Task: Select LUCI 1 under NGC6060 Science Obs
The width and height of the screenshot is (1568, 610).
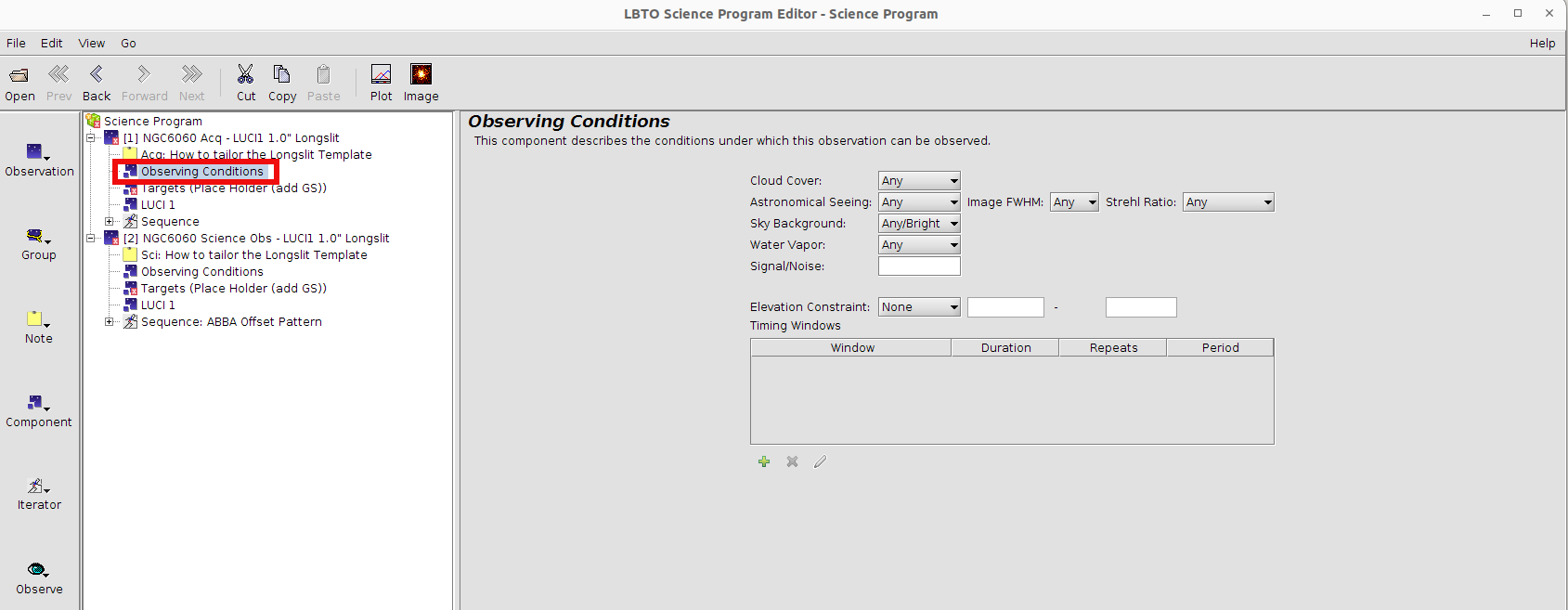Action: pos(157,305)
